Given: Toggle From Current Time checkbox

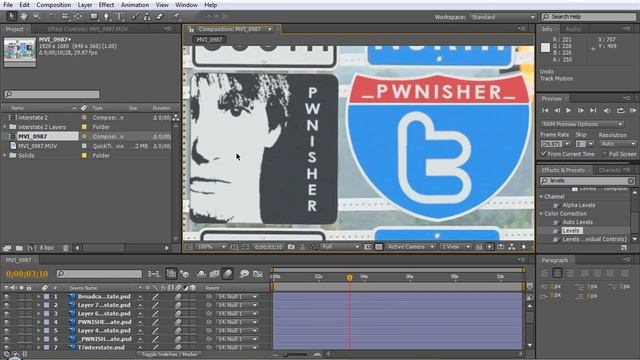Looking at the screenshot, I should pos(544,154).
